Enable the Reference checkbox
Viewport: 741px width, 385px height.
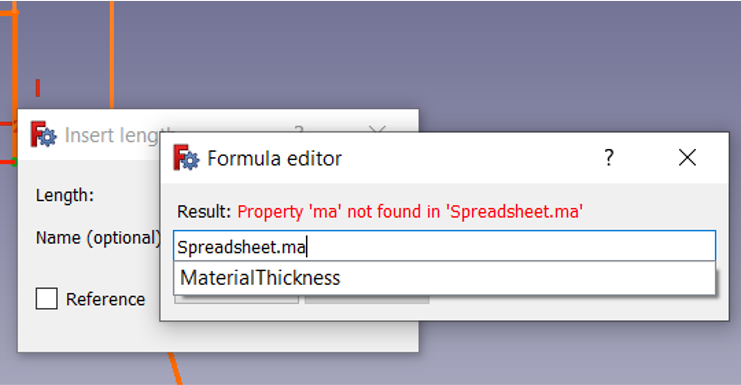point(46,299)
